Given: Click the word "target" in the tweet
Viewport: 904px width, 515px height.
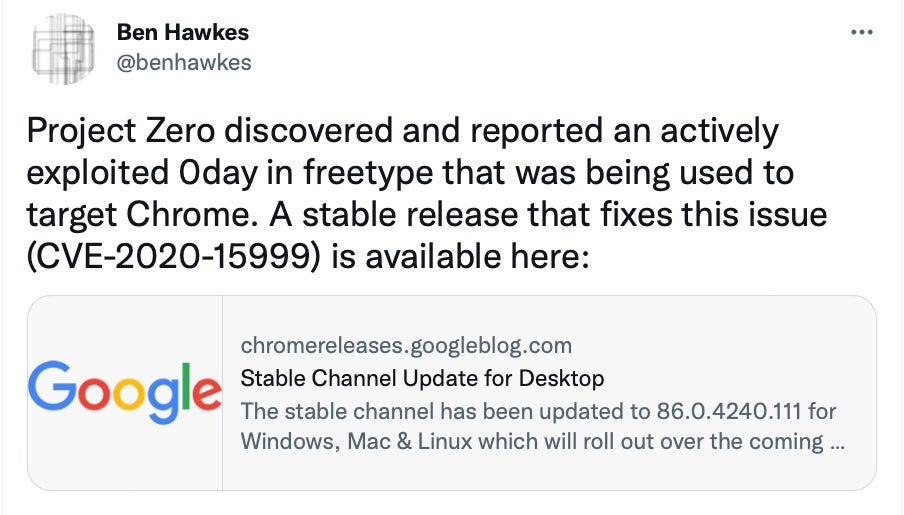Looking at the screenshot, I should [x=69, y=214].
